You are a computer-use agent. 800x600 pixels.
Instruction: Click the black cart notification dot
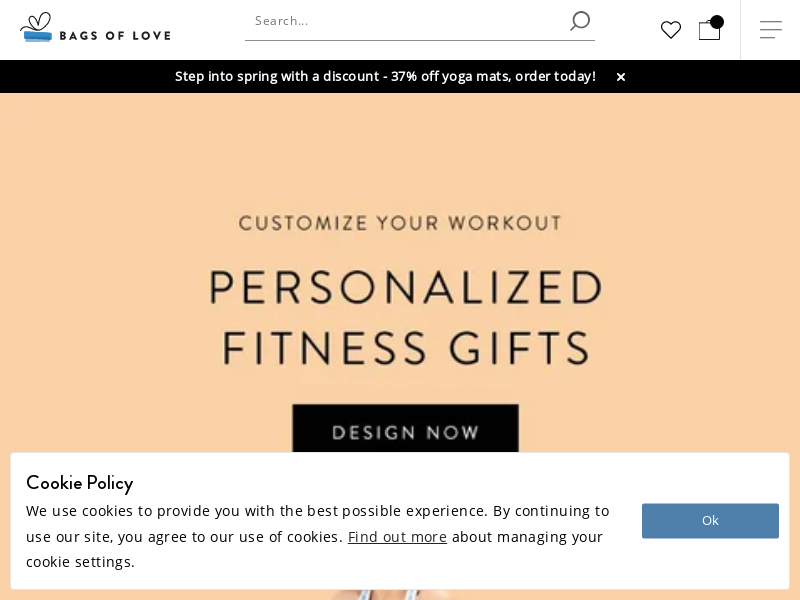pyautogui.click(x=717, y=22)
